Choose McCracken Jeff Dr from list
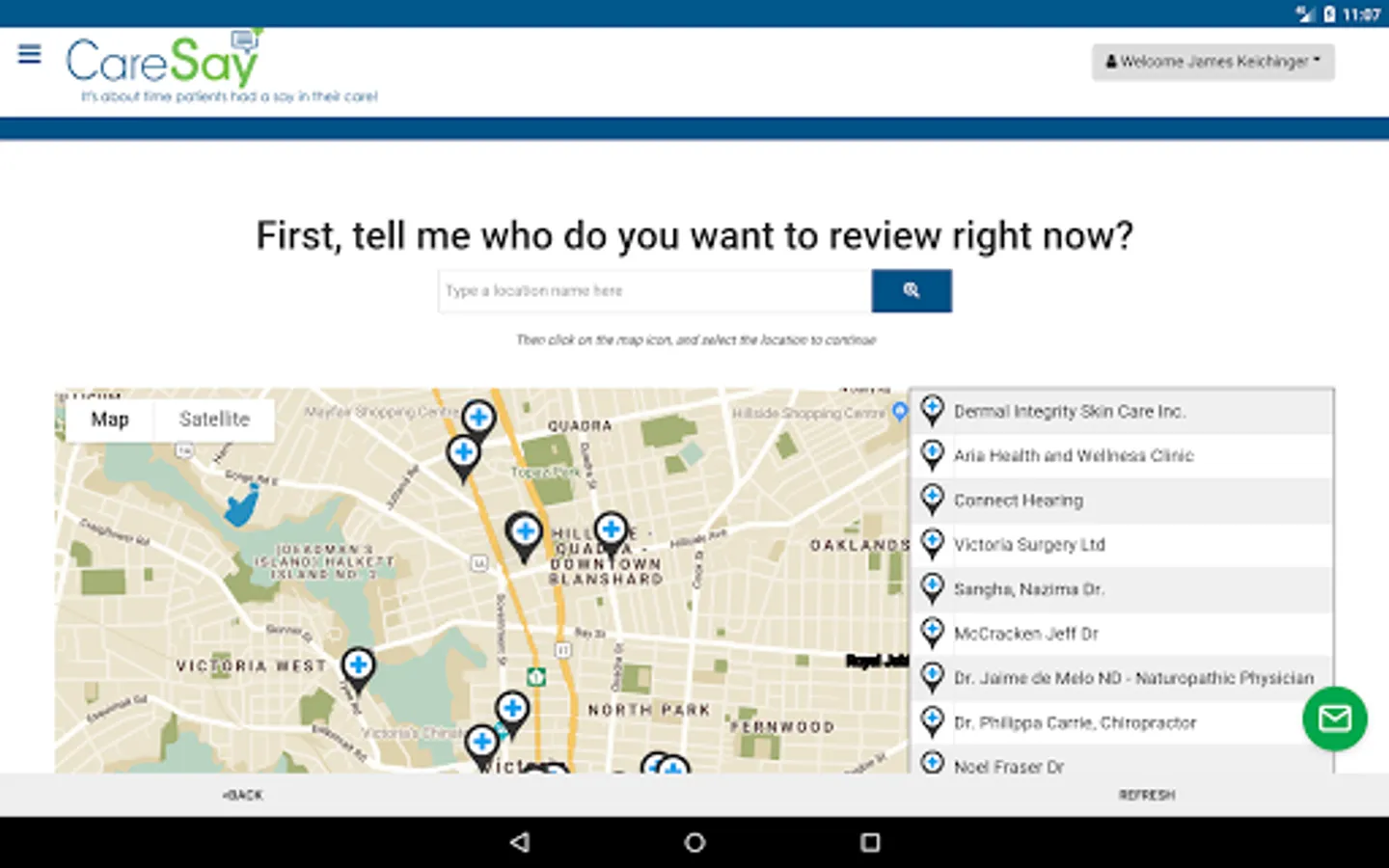This screenshot has width=1389, height=868. point(1123,634)
